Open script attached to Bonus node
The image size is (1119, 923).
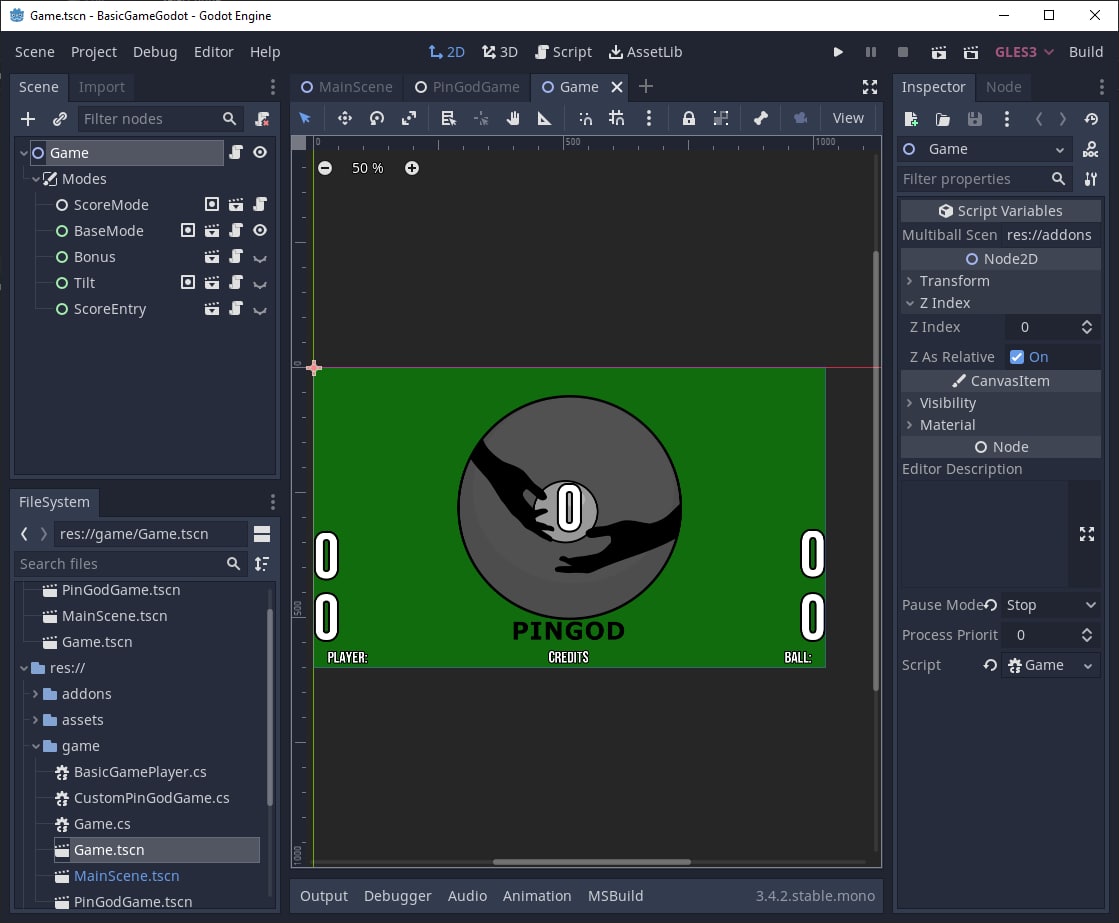[x=236, y=257]
